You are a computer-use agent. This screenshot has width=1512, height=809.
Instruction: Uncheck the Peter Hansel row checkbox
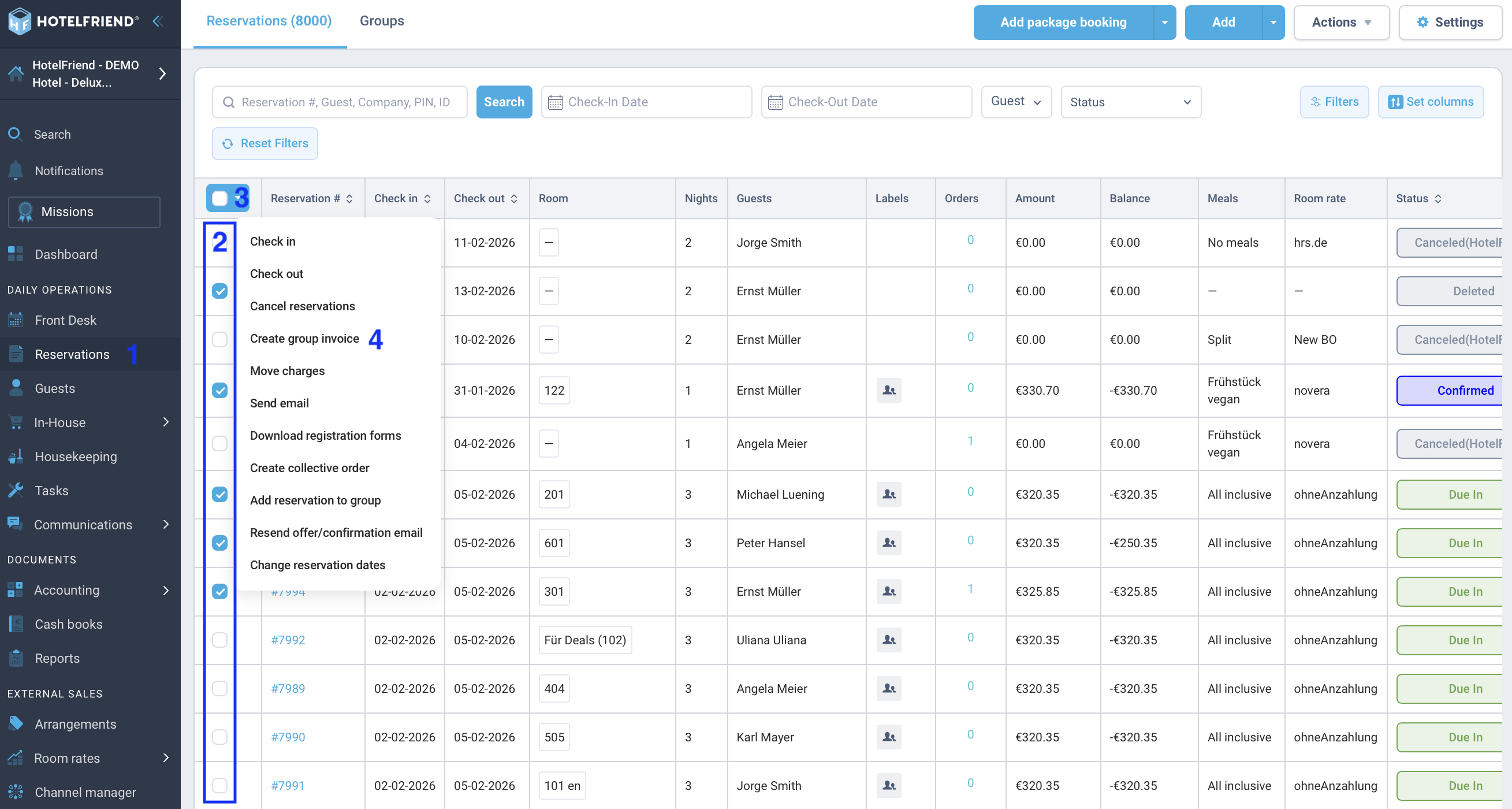coord(219,543)
